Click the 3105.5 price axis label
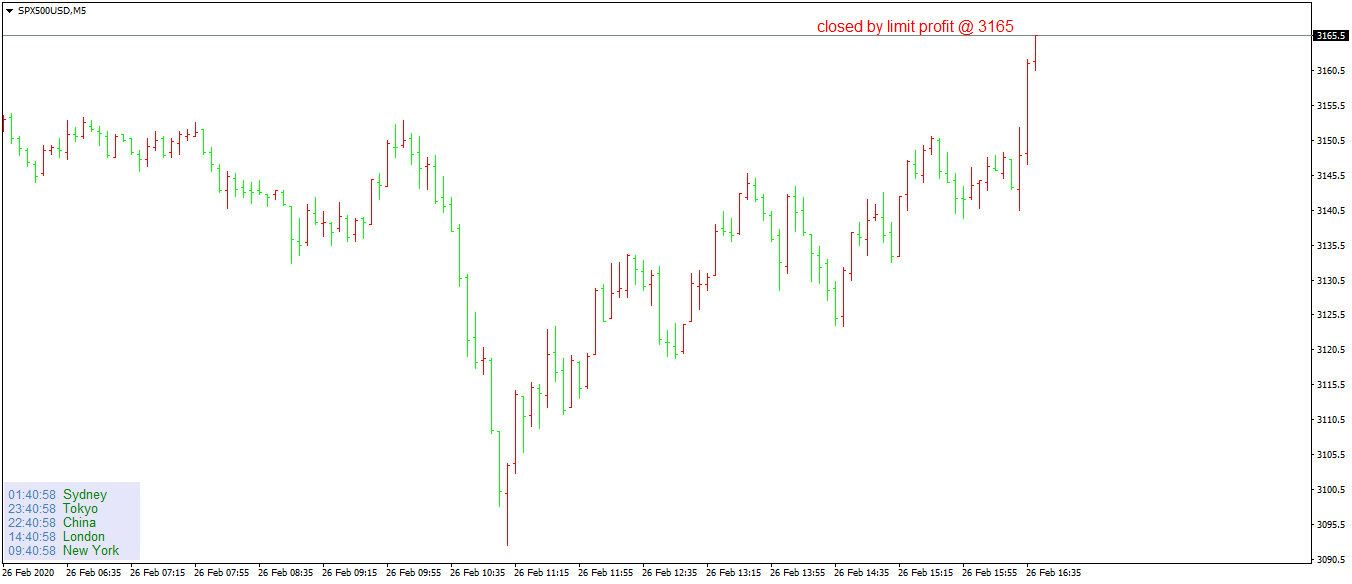The width and height of the screenshot is (1352, 584). [1329, 455]
